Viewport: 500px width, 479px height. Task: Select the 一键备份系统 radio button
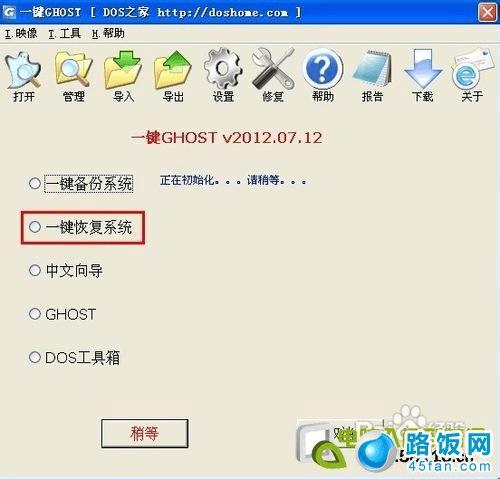tap(34, 183)
